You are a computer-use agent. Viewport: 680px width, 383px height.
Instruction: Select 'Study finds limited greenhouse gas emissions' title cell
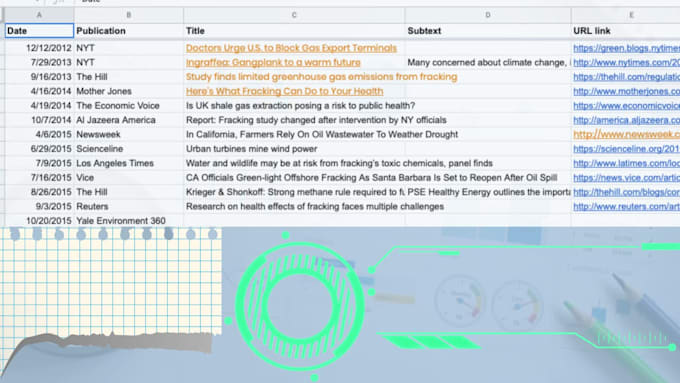(x=294, y=77)
